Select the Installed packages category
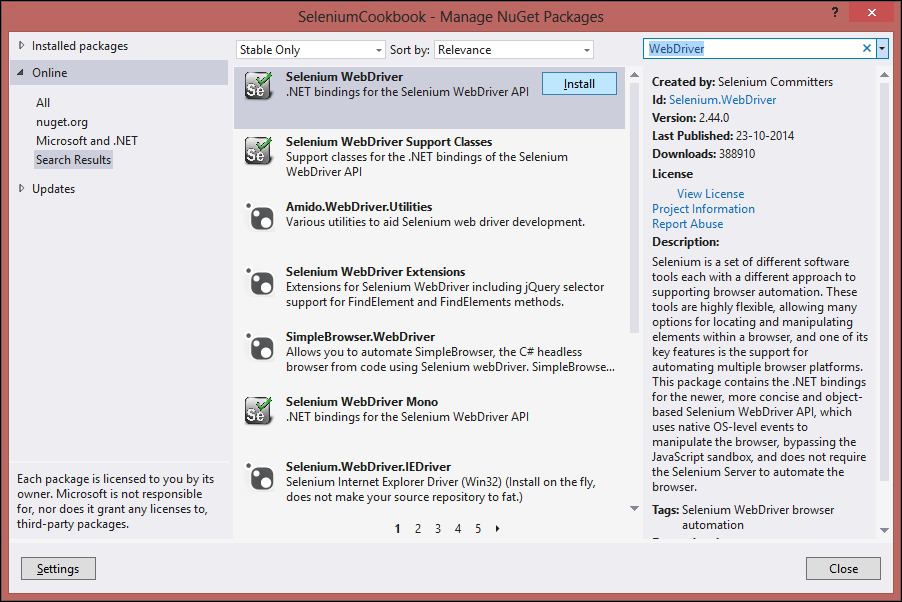This screenshot has height=602, width=902. coord(80,46)
